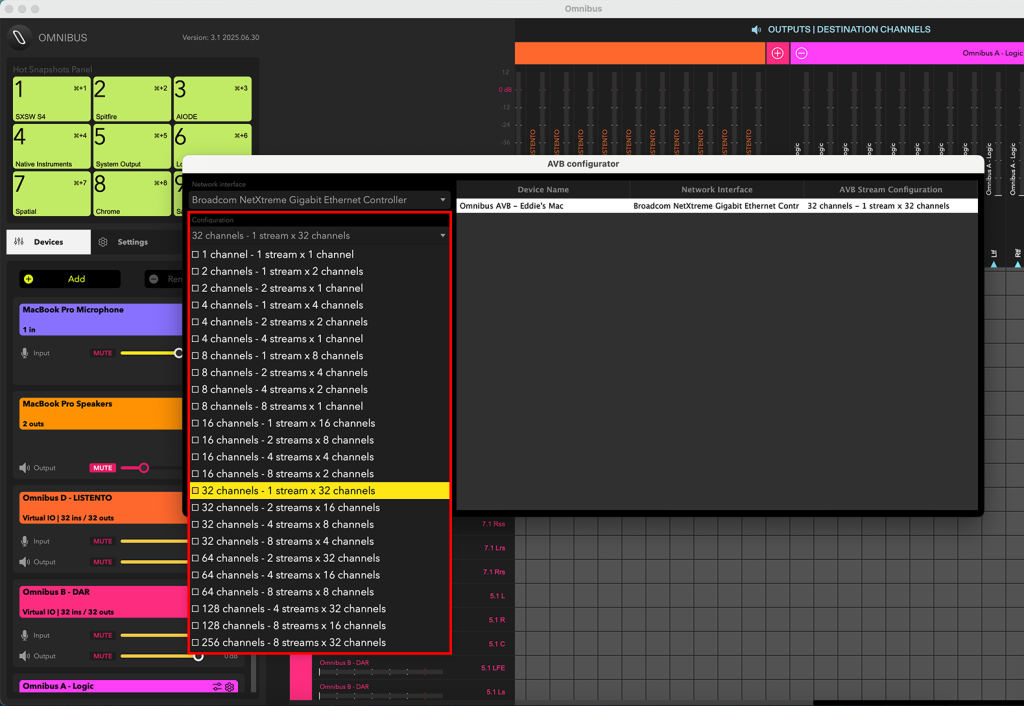The height and width of the screenshot is (706, 1024).
Task: Select 16 channels - 4 streams x 4 channels
Action: pos(319,457)
